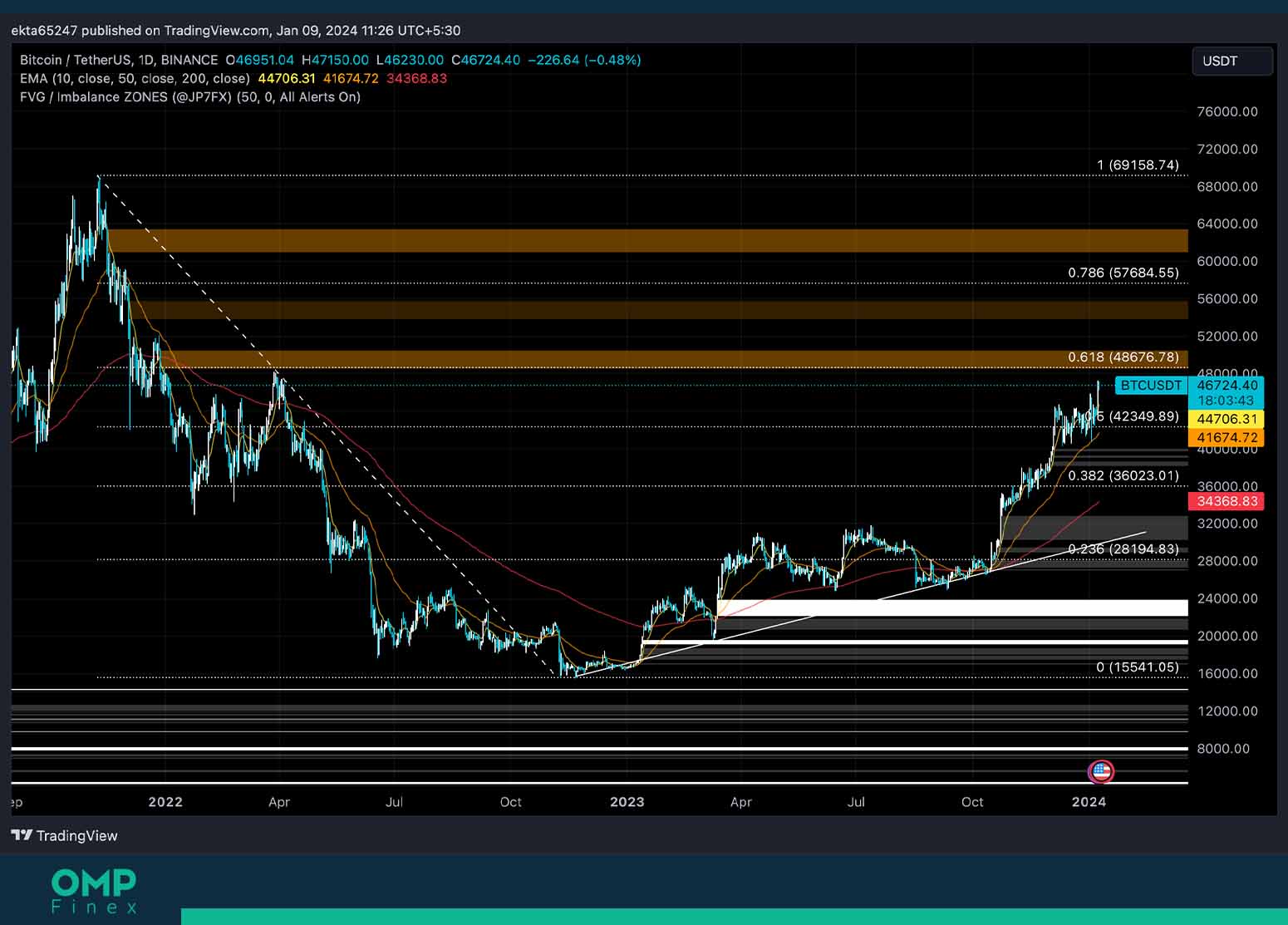
Task: Click Fibonacci level 0.618 (48676.78) label
Action: click(1123, 357)
